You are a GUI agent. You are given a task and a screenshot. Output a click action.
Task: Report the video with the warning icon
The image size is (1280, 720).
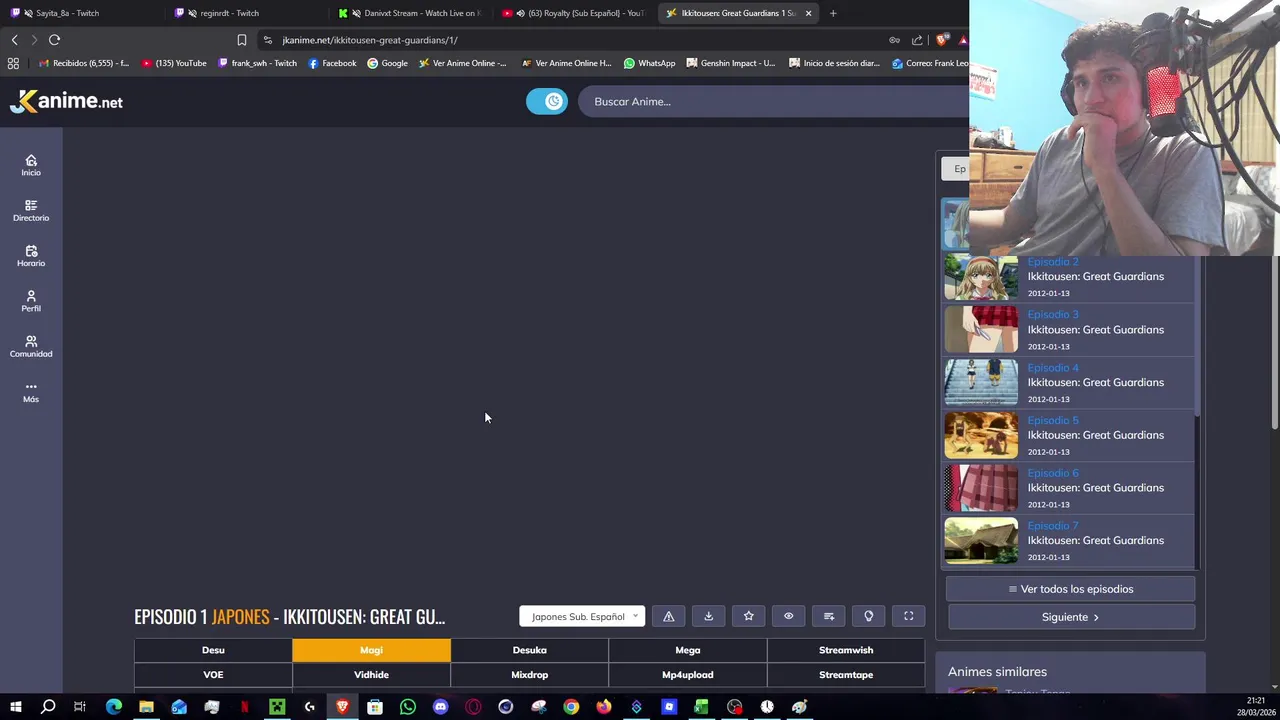coord(669,616)
